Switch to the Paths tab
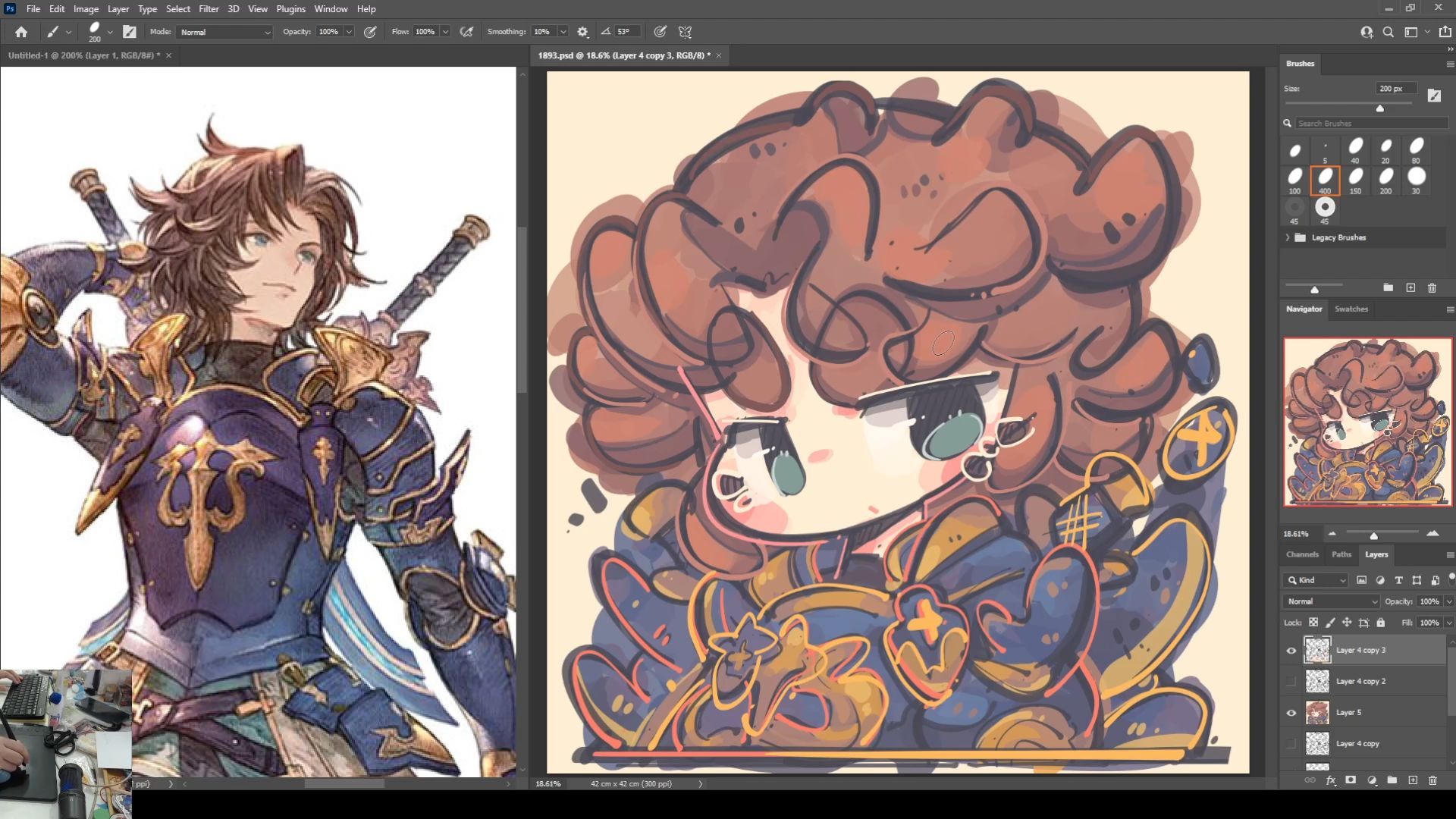The image size is (1456, 819). [1341, 554]
